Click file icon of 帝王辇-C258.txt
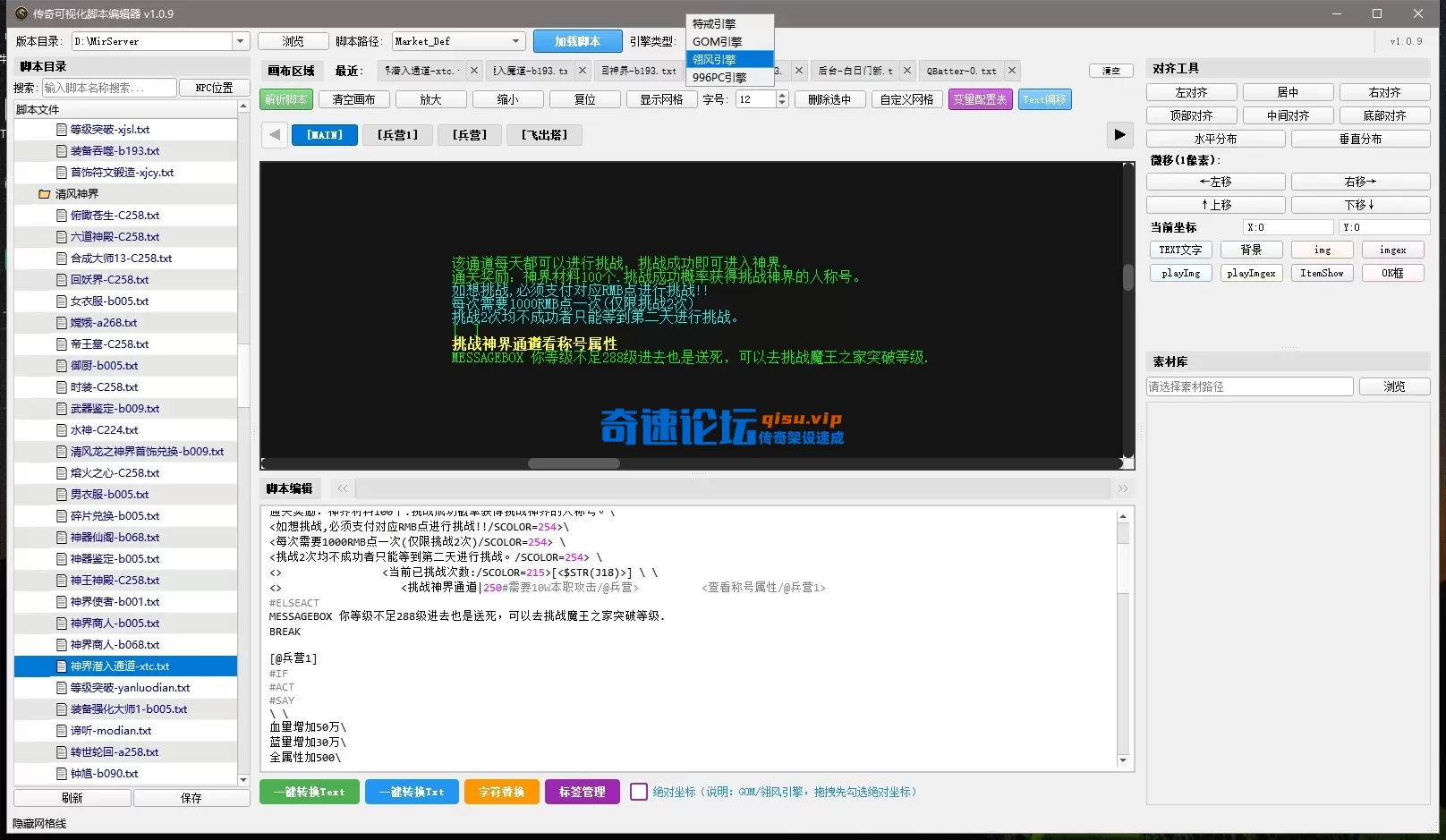This screenshot has width=1446, height=840. point(62,344)
